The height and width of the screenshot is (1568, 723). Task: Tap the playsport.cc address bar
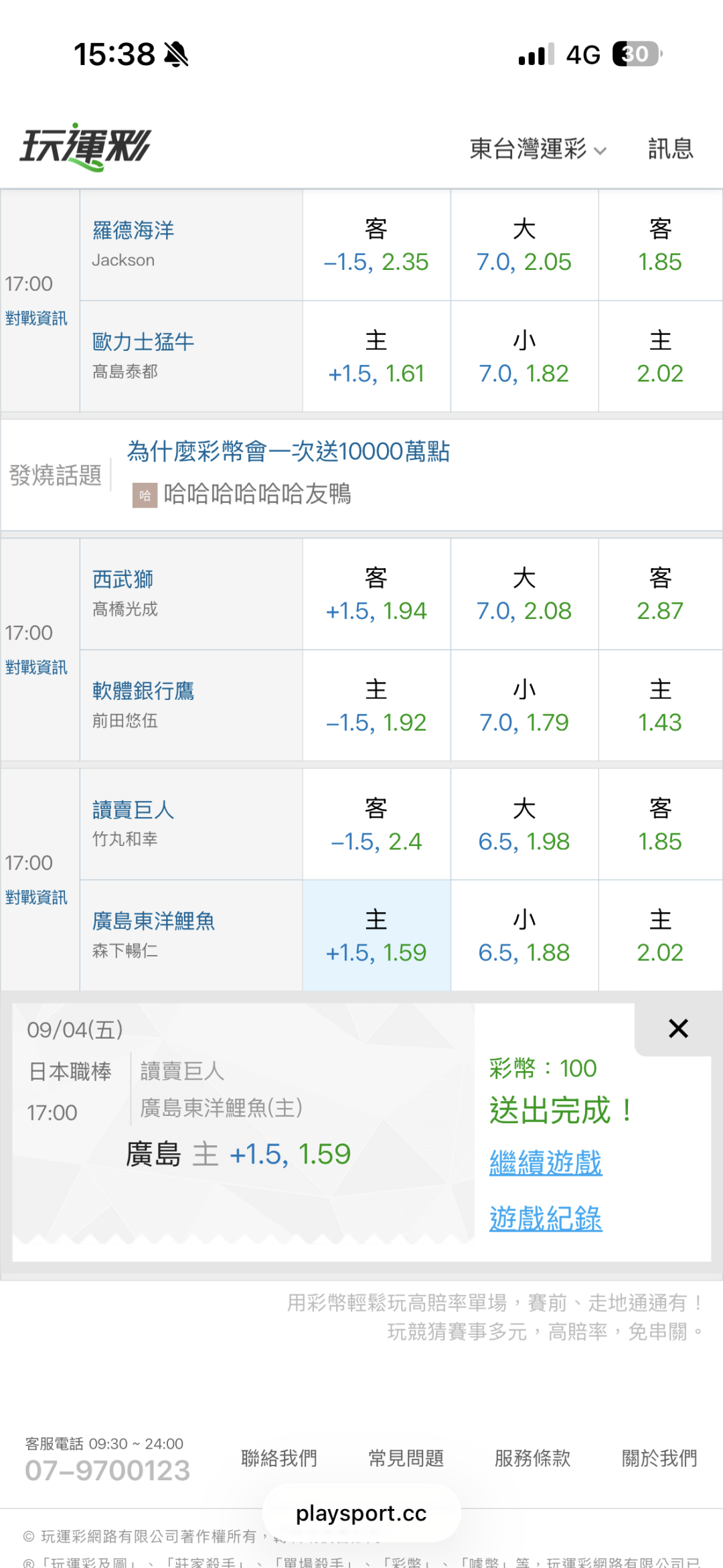click(x=361, y=1513)
